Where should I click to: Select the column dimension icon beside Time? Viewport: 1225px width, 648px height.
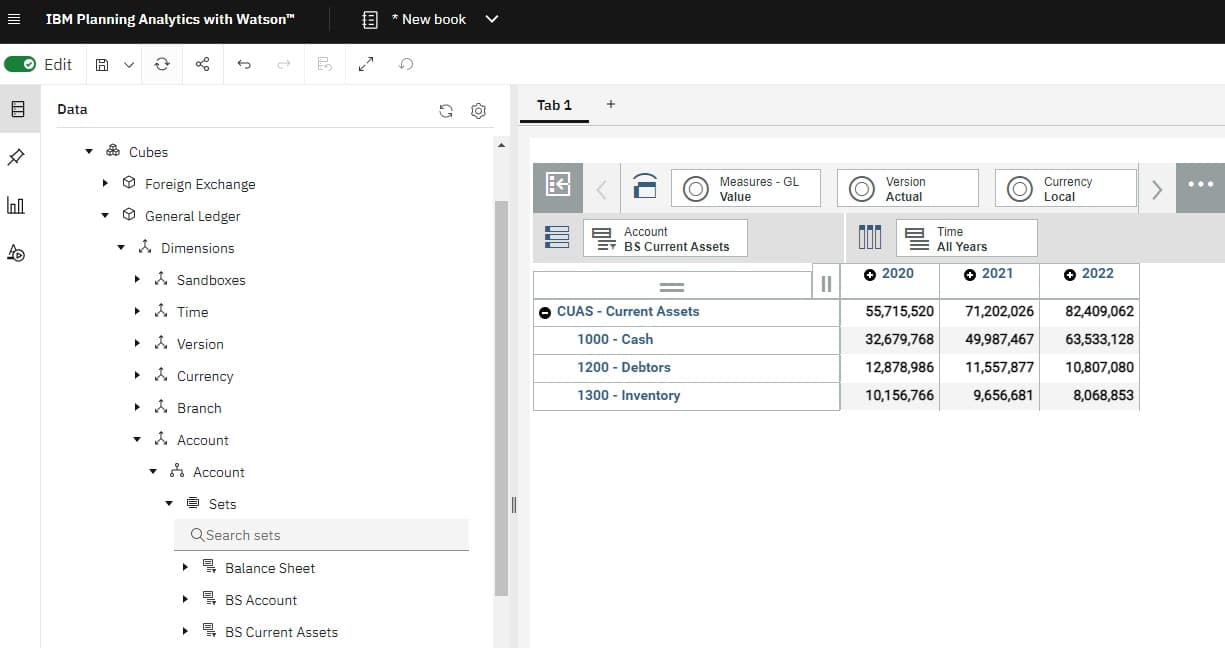tap(869, 237)
